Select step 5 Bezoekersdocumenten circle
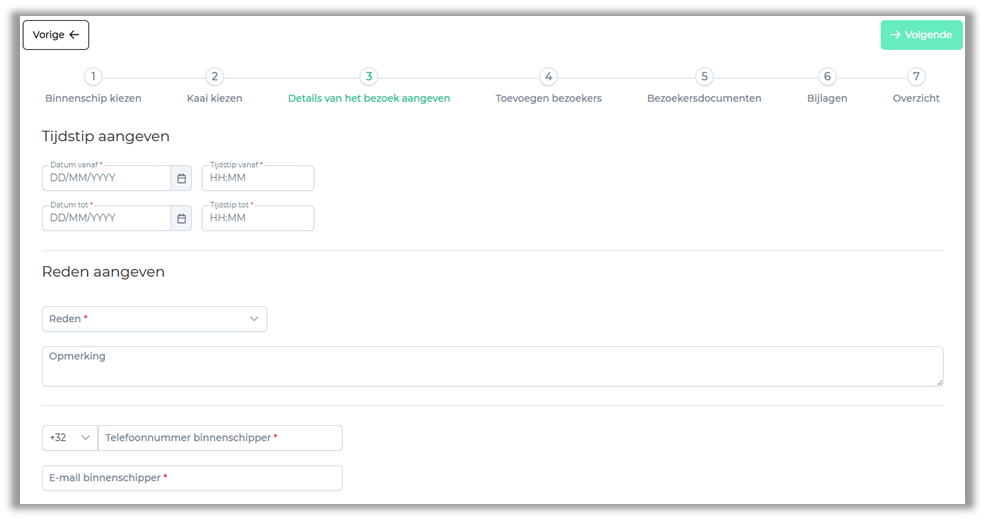This screenshot has height=520, width=985. click(704, 77)
